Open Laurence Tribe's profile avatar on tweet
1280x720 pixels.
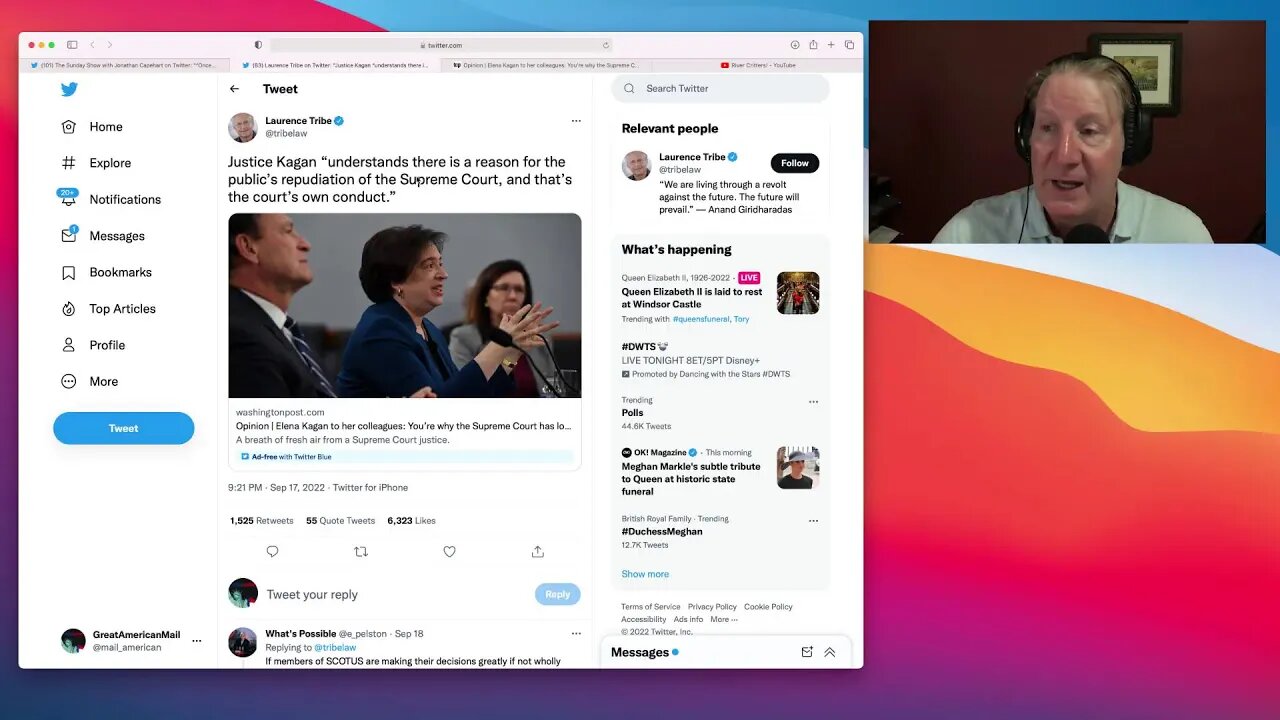point(243,128)
